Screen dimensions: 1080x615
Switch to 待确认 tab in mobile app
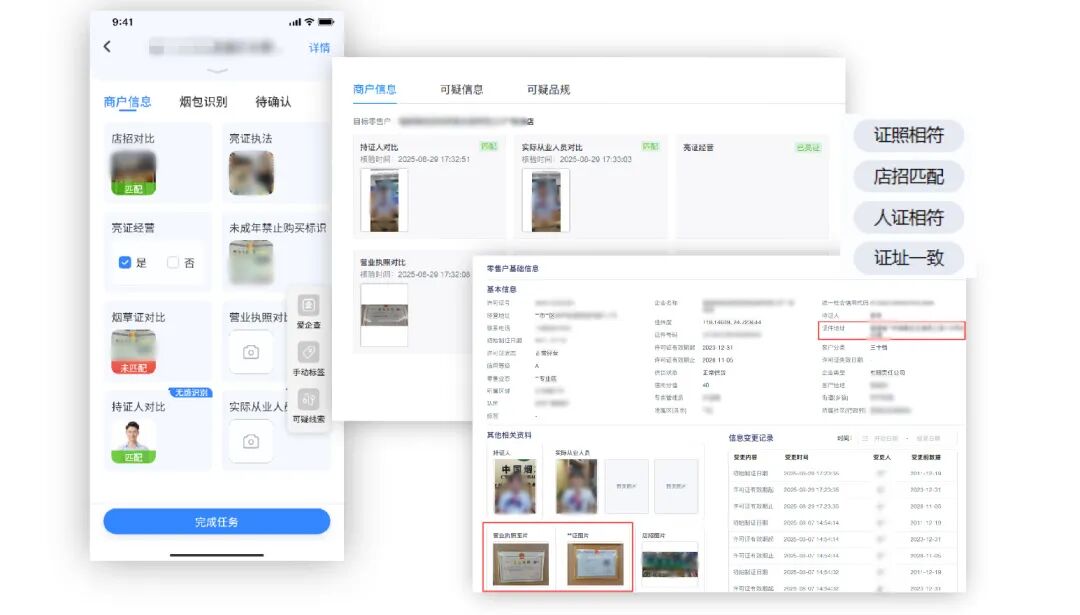(x=273, y=102)
